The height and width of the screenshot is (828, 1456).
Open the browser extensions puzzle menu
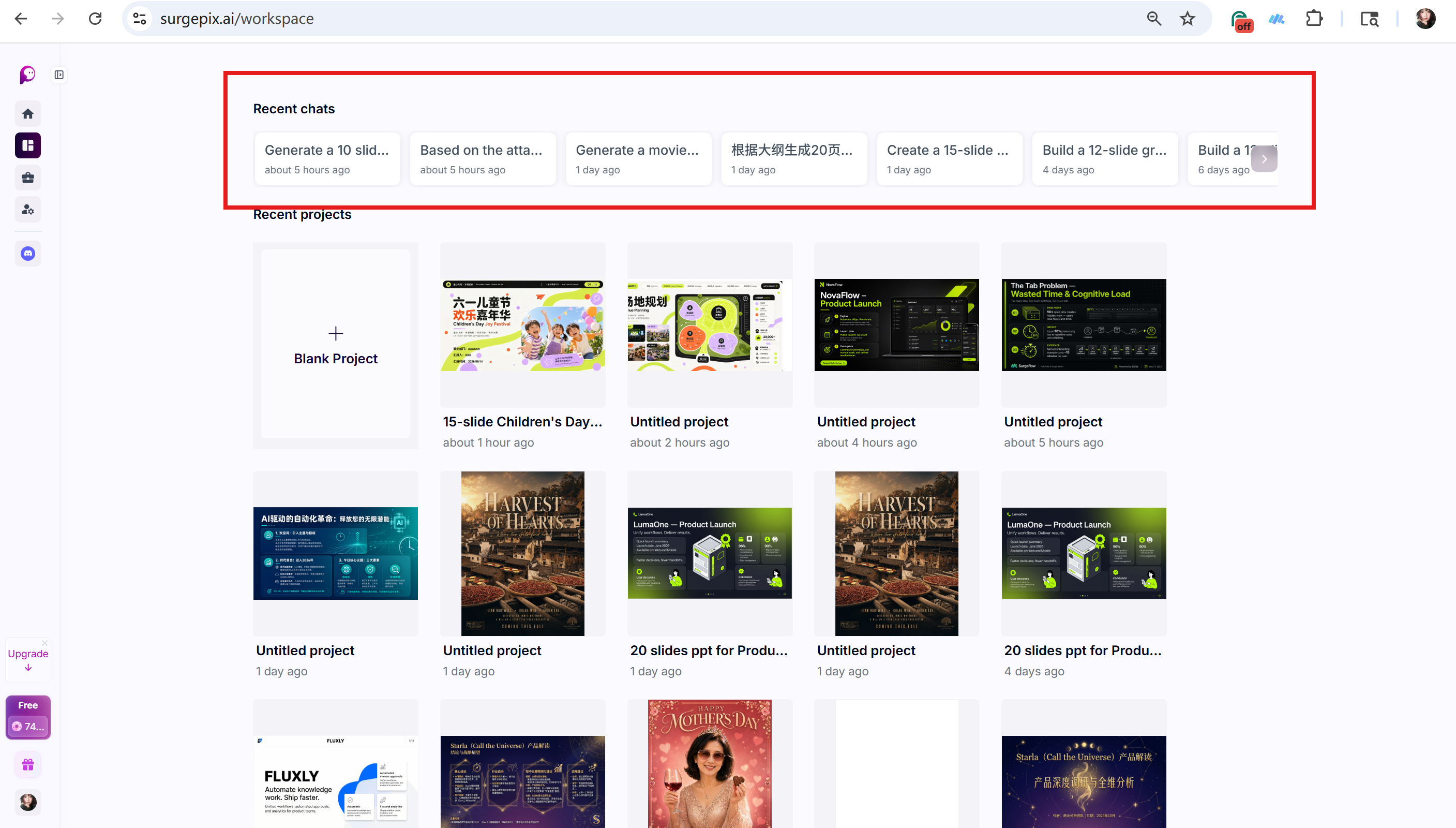coord(1314,19)
